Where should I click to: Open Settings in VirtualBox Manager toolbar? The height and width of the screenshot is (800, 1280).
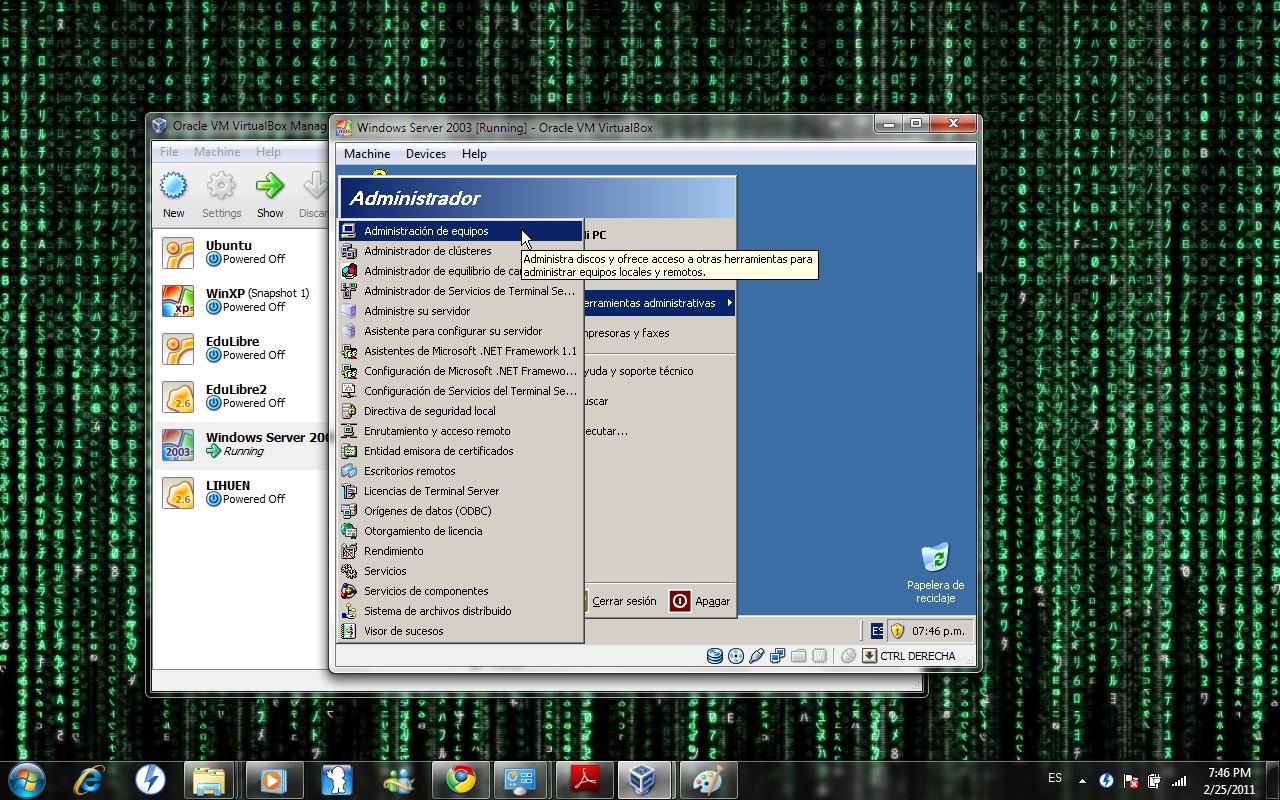coord(221,186)
